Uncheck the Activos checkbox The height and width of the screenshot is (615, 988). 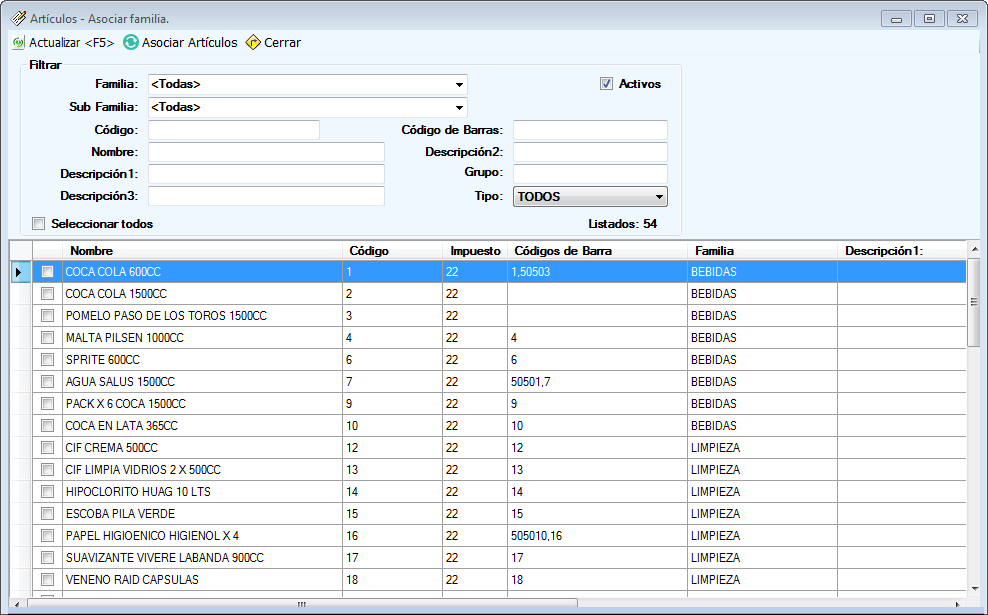[606, 84]
